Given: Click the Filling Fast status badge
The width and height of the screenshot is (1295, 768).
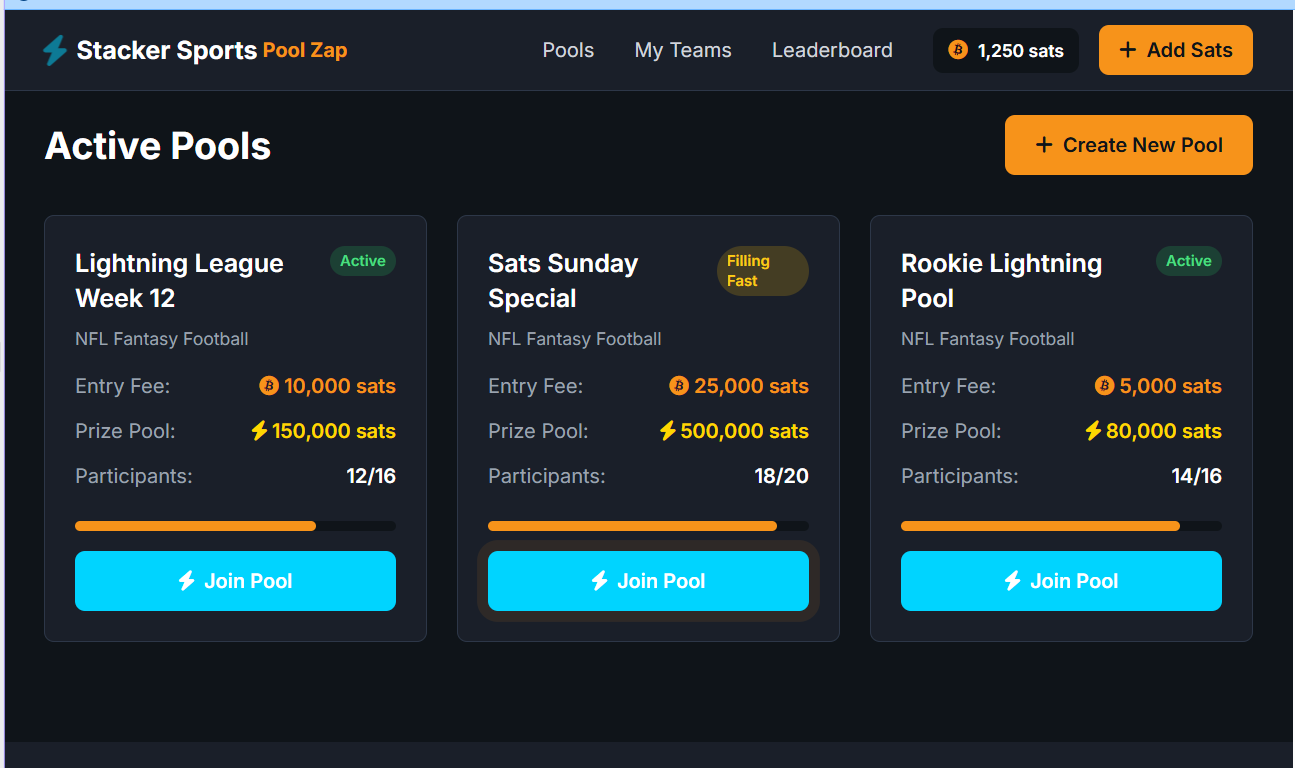Looking at the screenshot, I should (763, 271).
